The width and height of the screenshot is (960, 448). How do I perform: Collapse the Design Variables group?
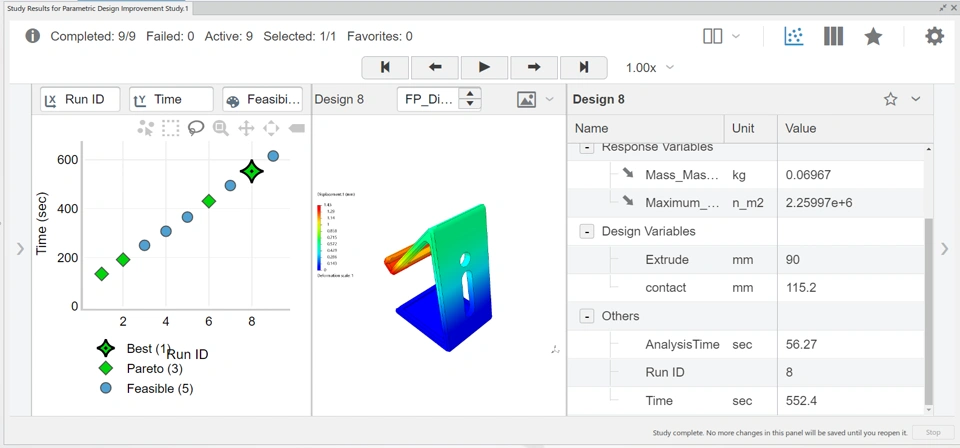pyautogui.click(x=586, y=232)
